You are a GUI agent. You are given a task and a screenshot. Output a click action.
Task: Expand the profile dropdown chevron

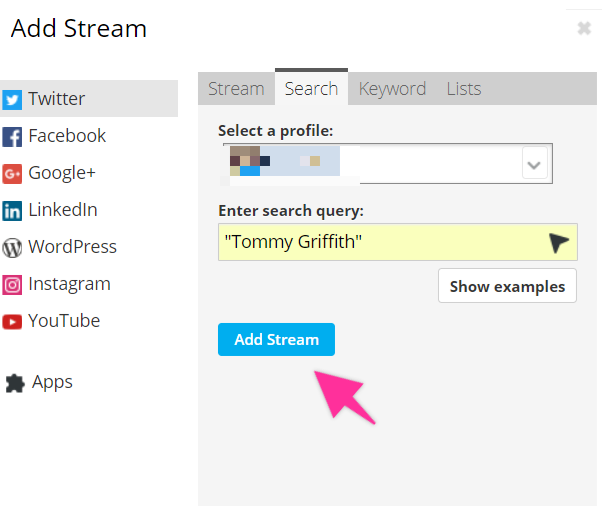click(x=536, y=165)
